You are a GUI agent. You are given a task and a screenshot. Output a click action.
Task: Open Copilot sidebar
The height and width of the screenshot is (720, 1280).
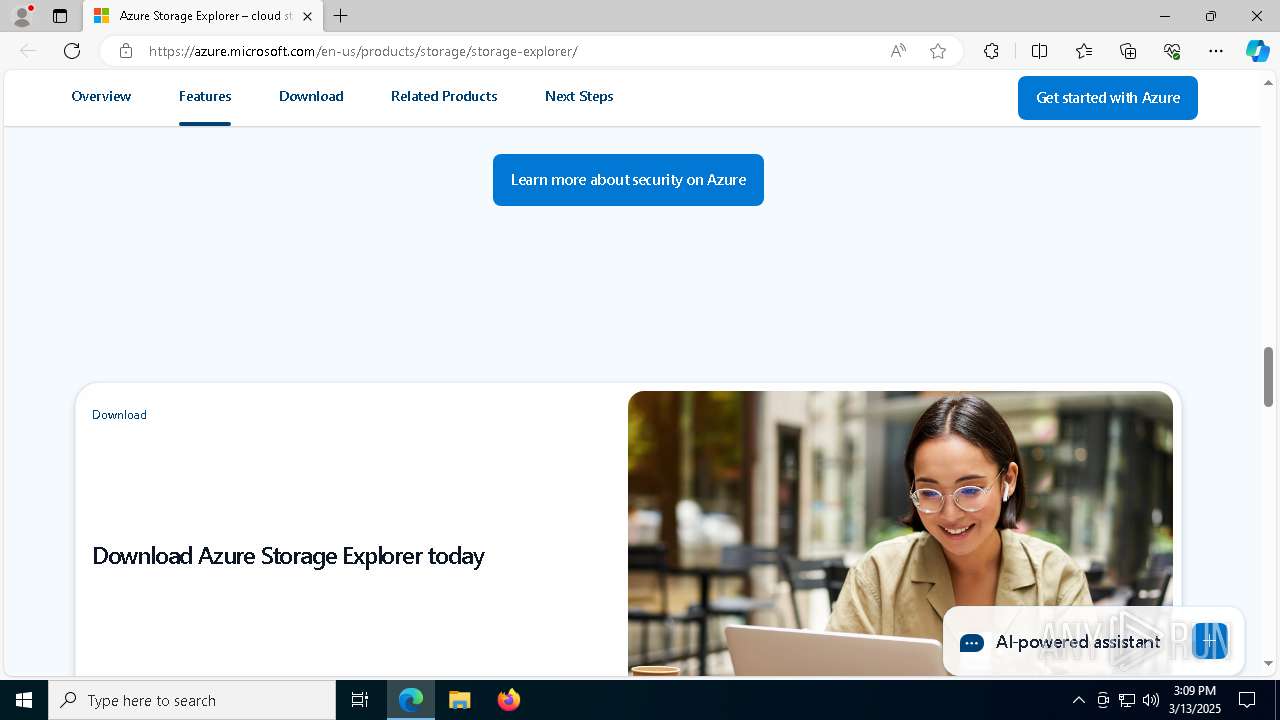click(x=1257, y=51)
